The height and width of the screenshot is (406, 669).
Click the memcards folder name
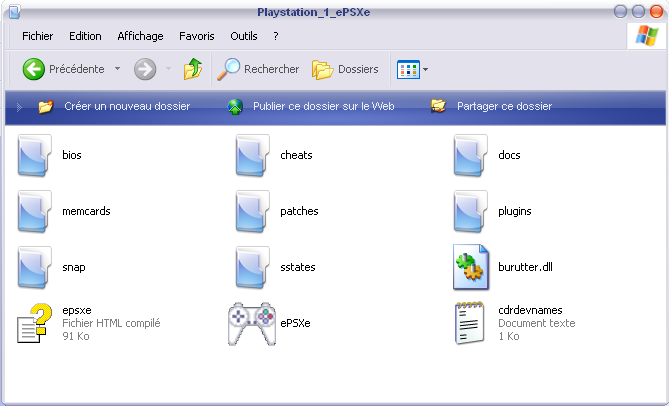[86, 212]
